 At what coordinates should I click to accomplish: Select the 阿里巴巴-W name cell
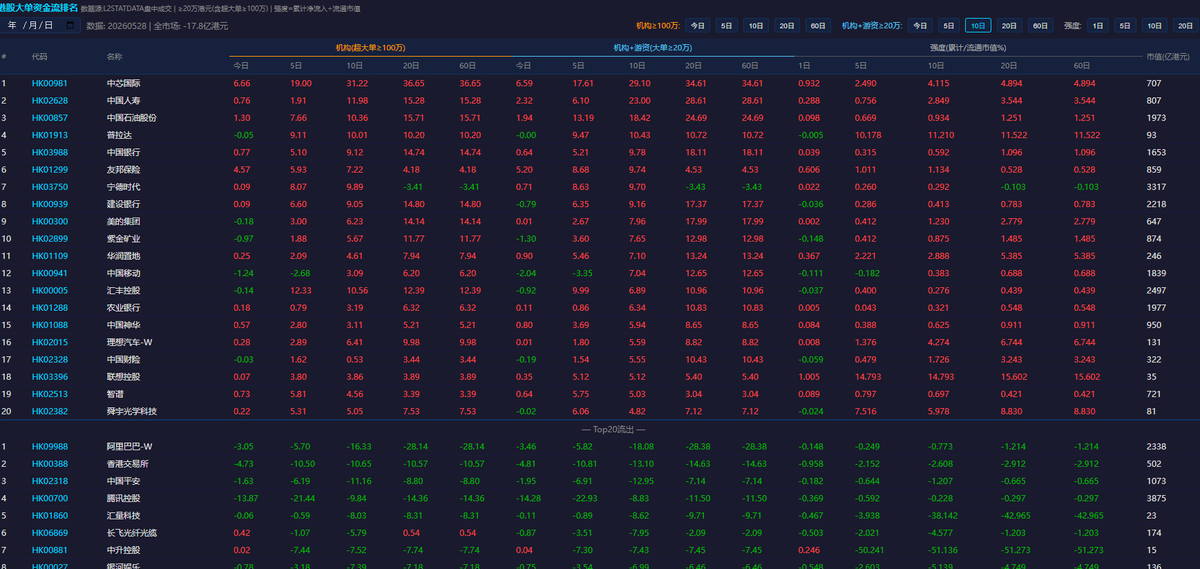(x=128, y=446)
